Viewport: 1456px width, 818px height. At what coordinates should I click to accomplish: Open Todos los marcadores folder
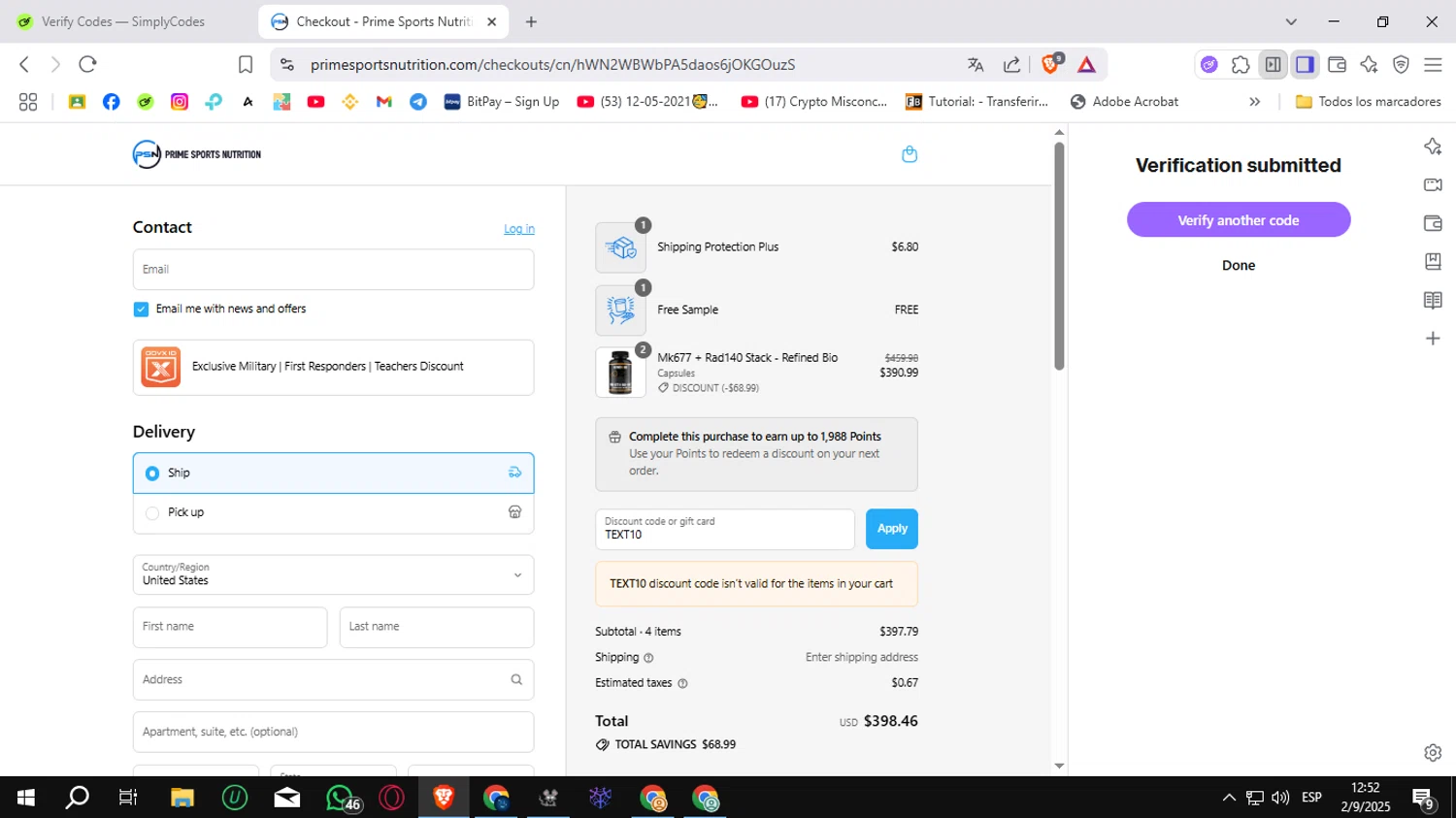point(1369,102)
